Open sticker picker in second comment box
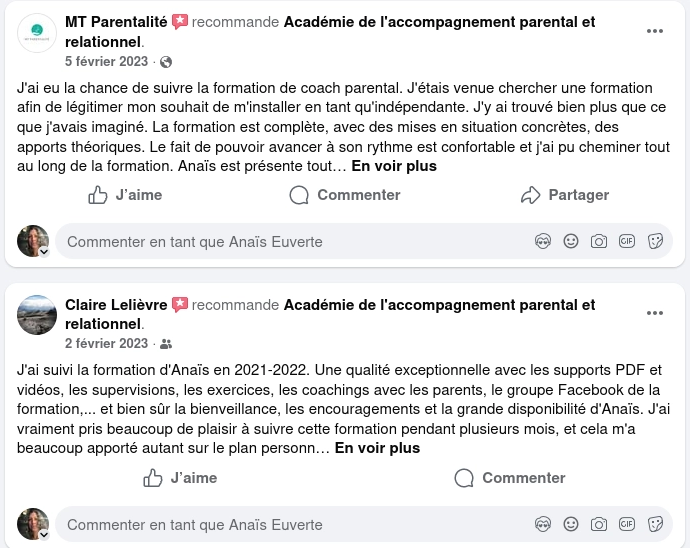This screenshot has width=690, height=548. coord(656,524)
